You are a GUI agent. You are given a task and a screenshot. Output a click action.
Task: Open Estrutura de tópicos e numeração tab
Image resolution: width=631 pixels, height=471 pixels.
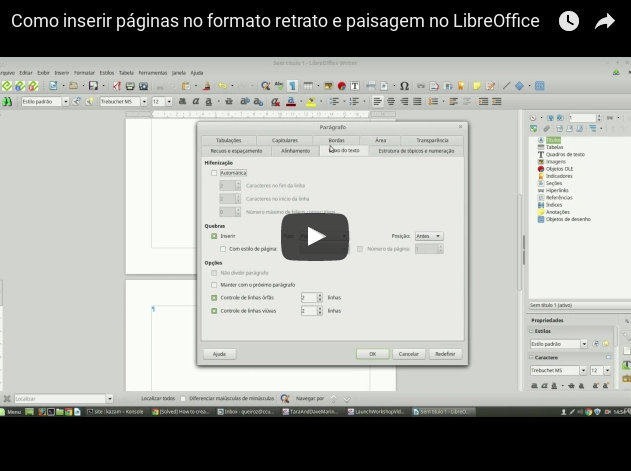coord(416,151)
